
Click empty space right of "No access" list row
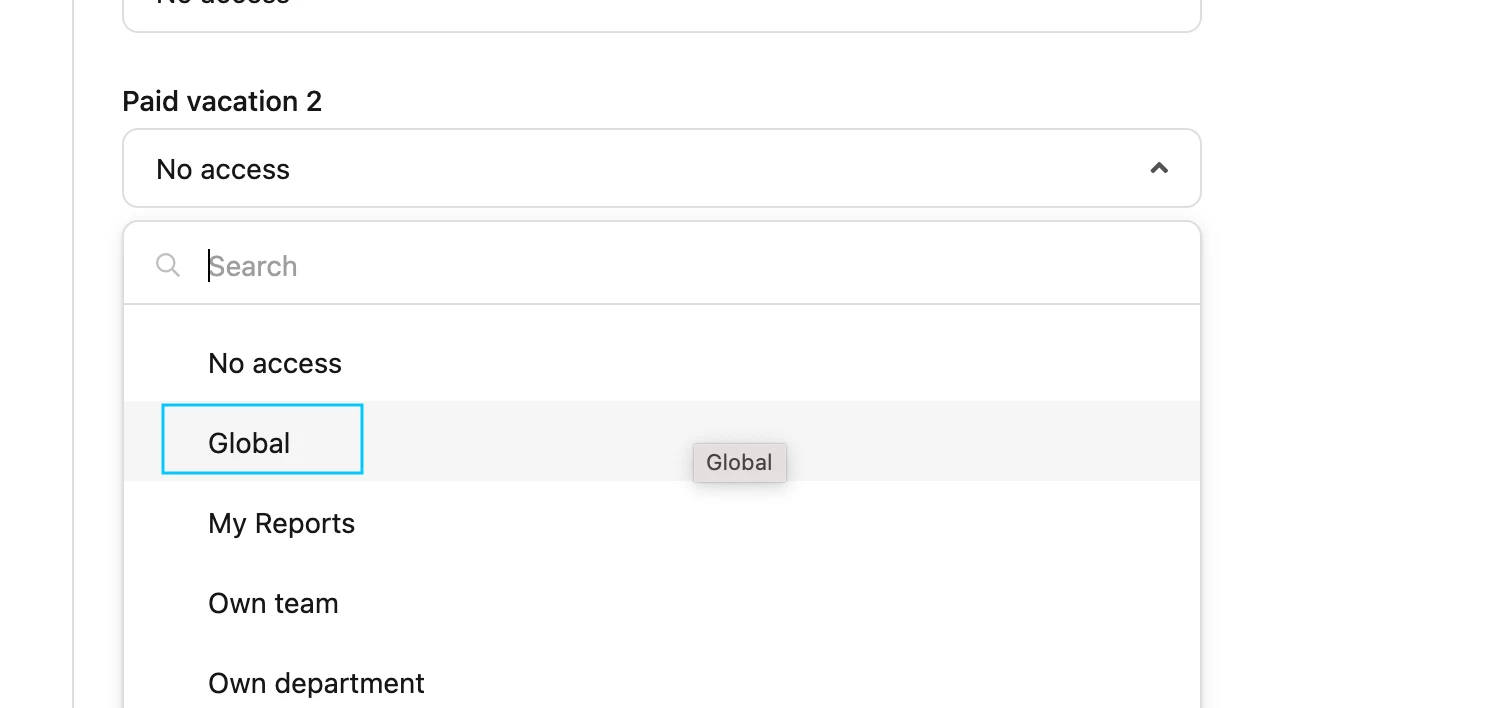(x=770, y=363)
